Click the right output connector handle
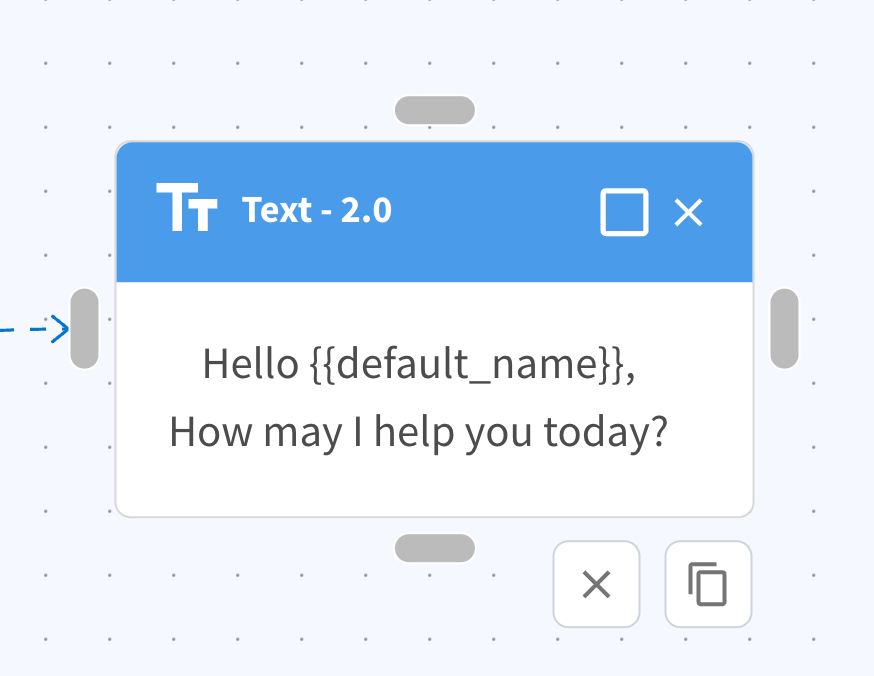 [x=784, y=328]
